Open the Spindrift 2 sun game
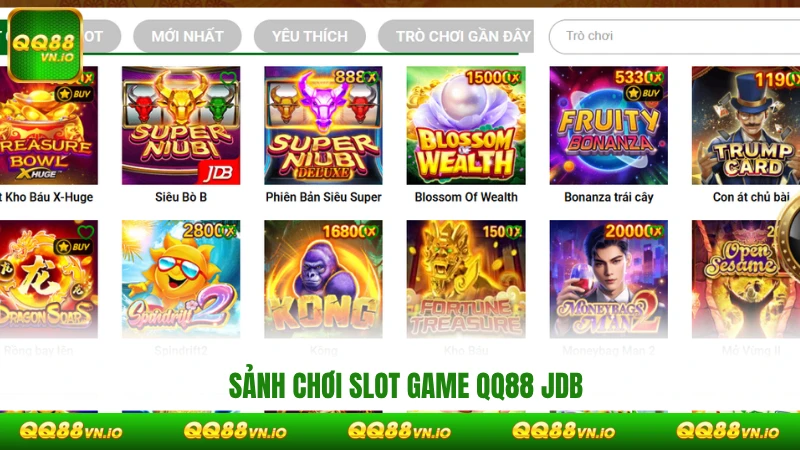Image resolution: width=800 pixels, height=450 pixels. (181, 279)
